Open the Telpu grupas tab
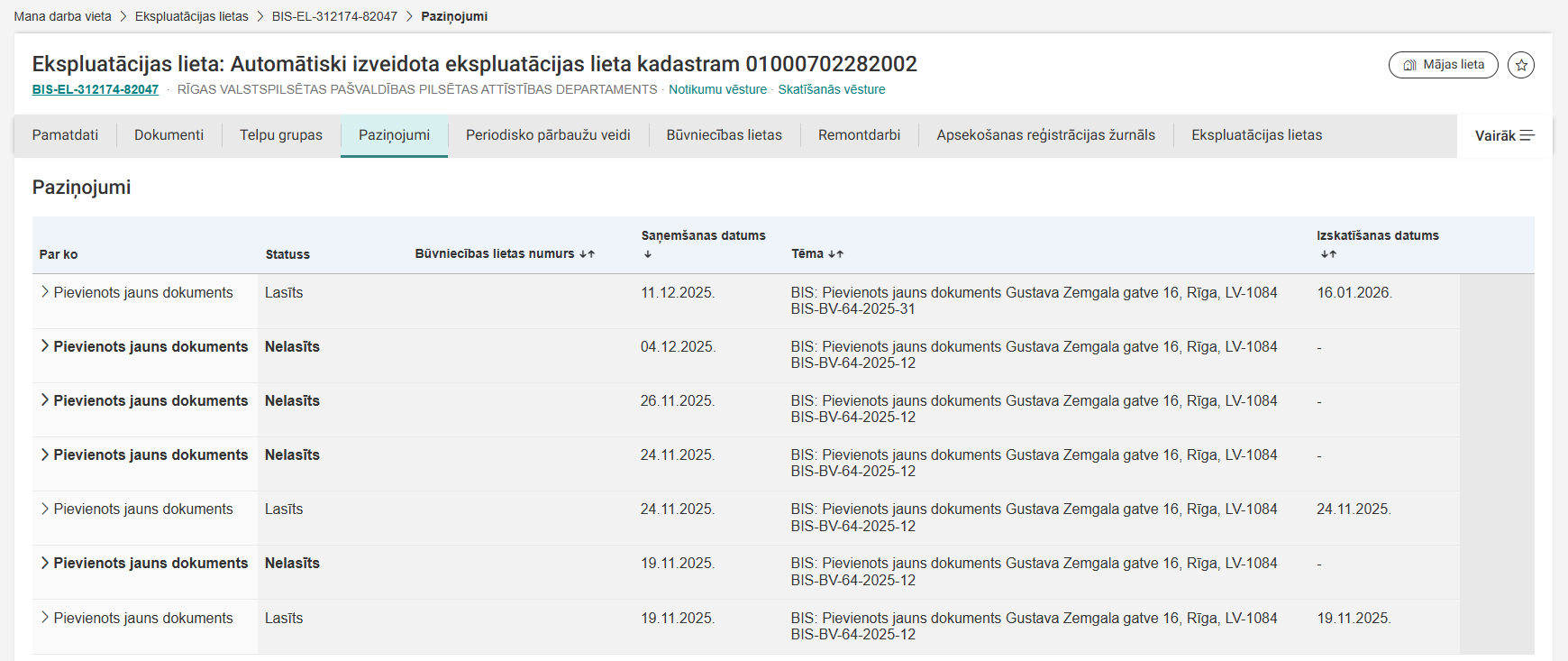The height and width of the screenshot is (661, 1568). coord(280,135)
